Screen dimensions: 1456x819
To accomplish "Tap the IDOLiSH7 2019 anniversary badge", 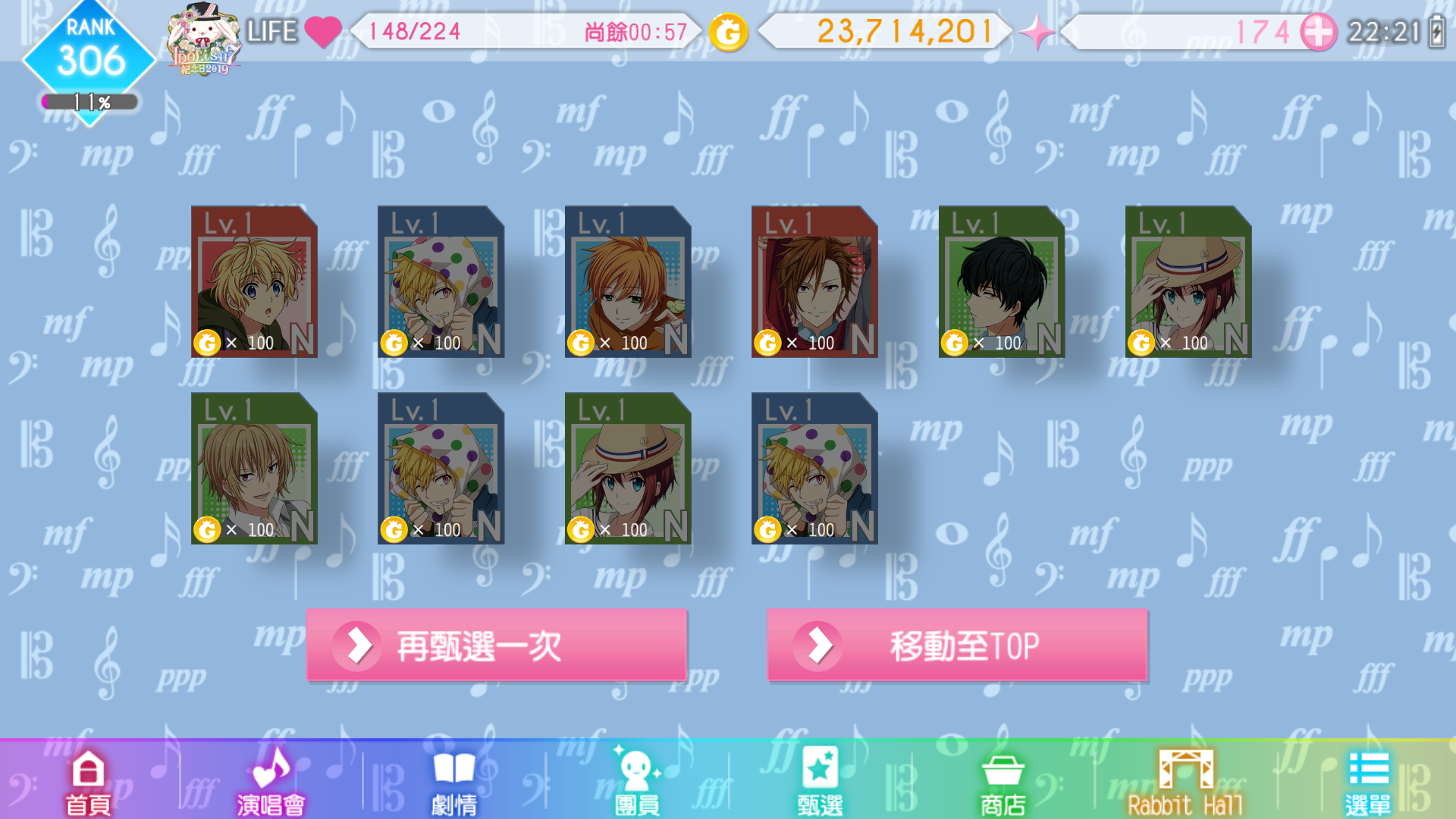I will [x=203, y=39].
